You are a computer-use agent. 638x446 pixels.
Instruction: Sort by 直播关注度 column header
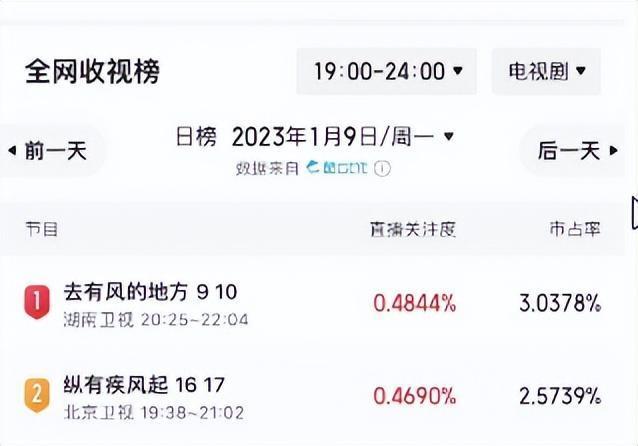413,229
